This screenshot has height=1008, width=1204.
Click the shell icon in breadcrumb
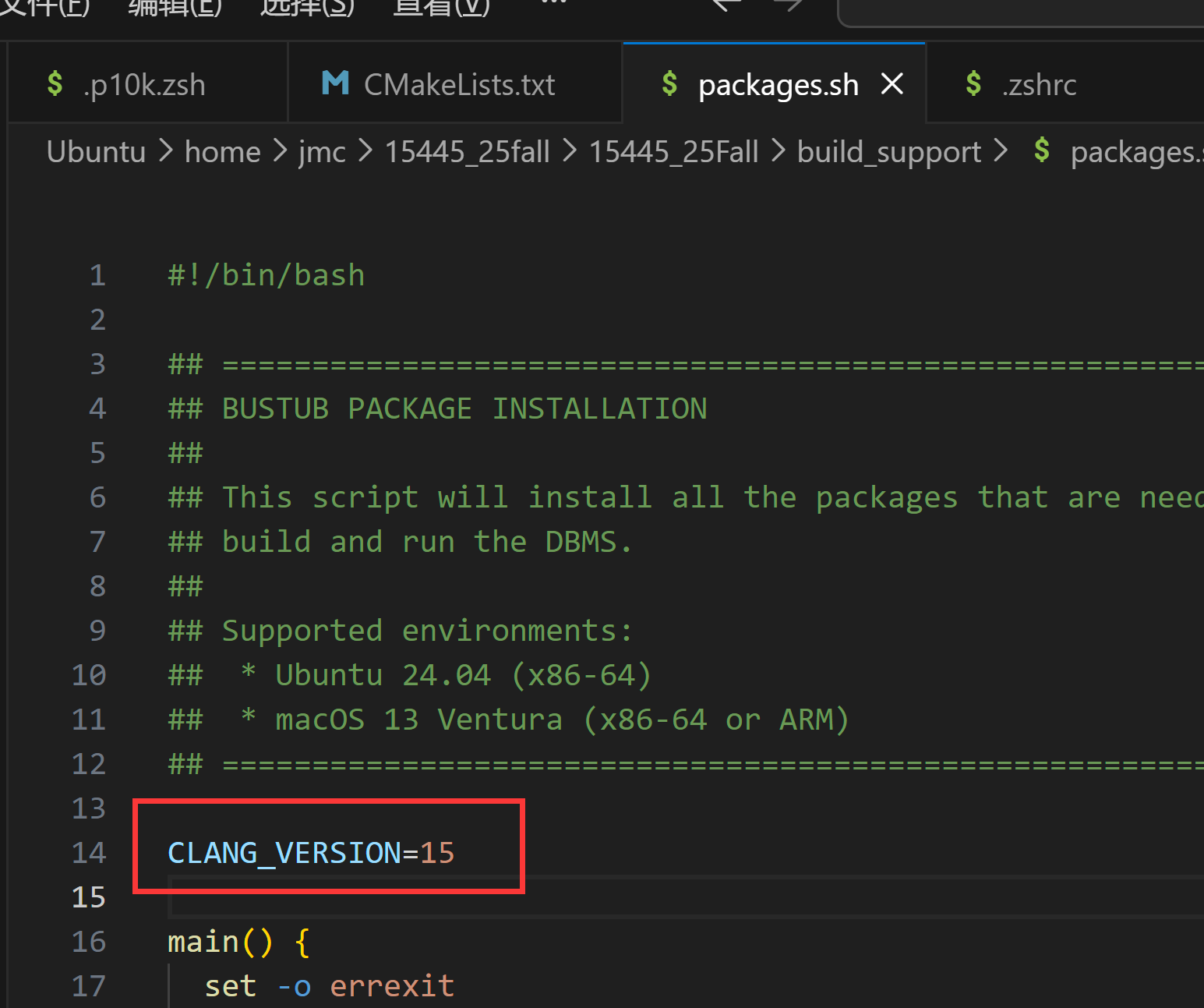(x=1042, y=150)
